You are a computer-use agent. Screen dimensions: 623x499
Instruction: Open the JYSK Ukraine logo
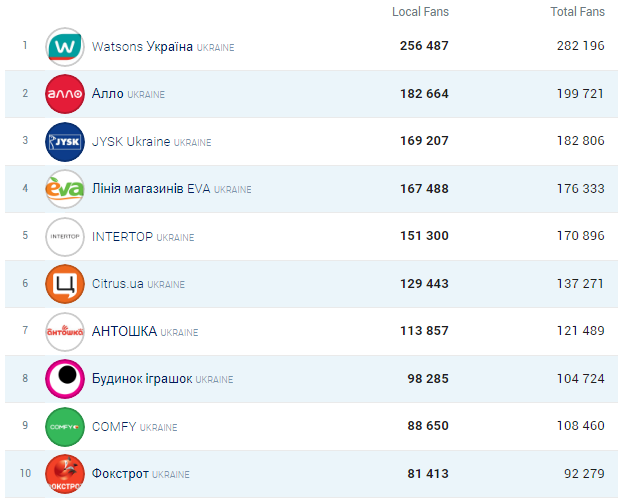pos(65,141)
